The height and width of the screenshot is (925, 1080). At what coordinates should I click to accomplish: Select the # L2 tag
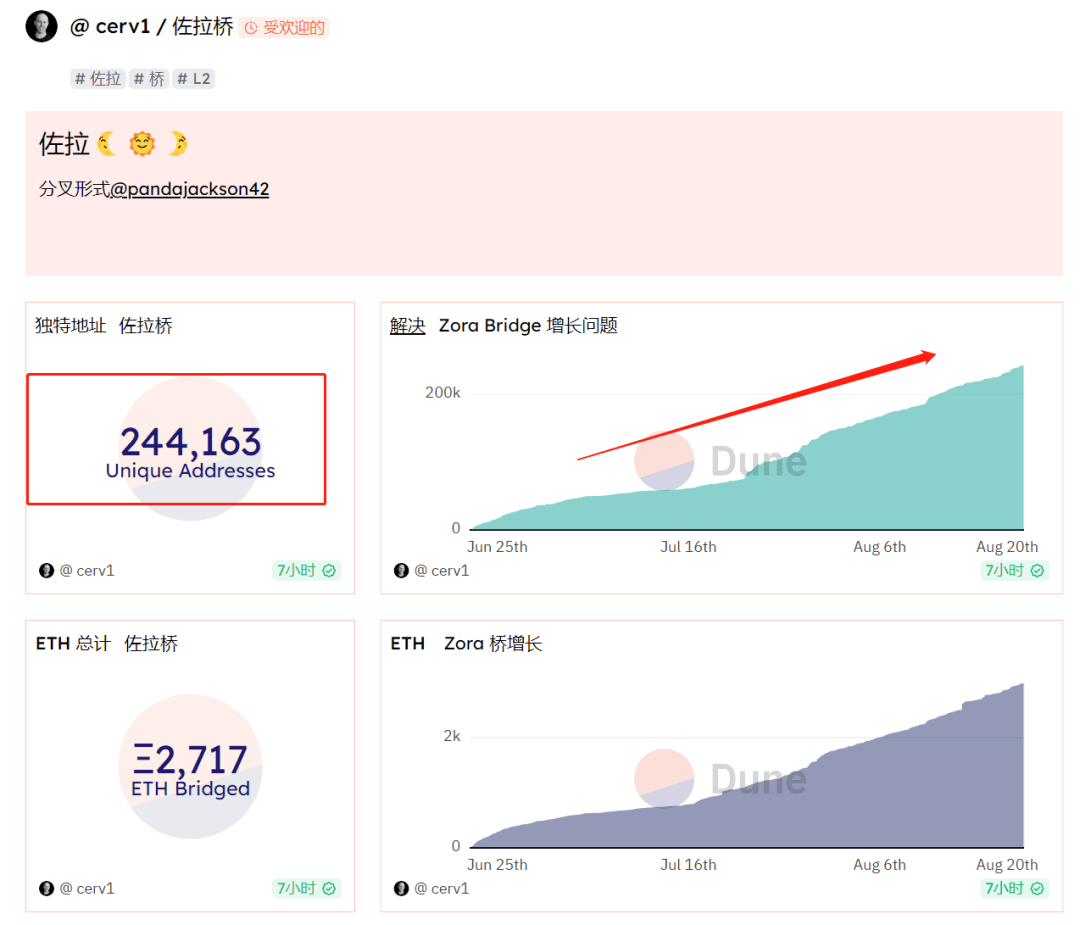[x=194, y=79]
